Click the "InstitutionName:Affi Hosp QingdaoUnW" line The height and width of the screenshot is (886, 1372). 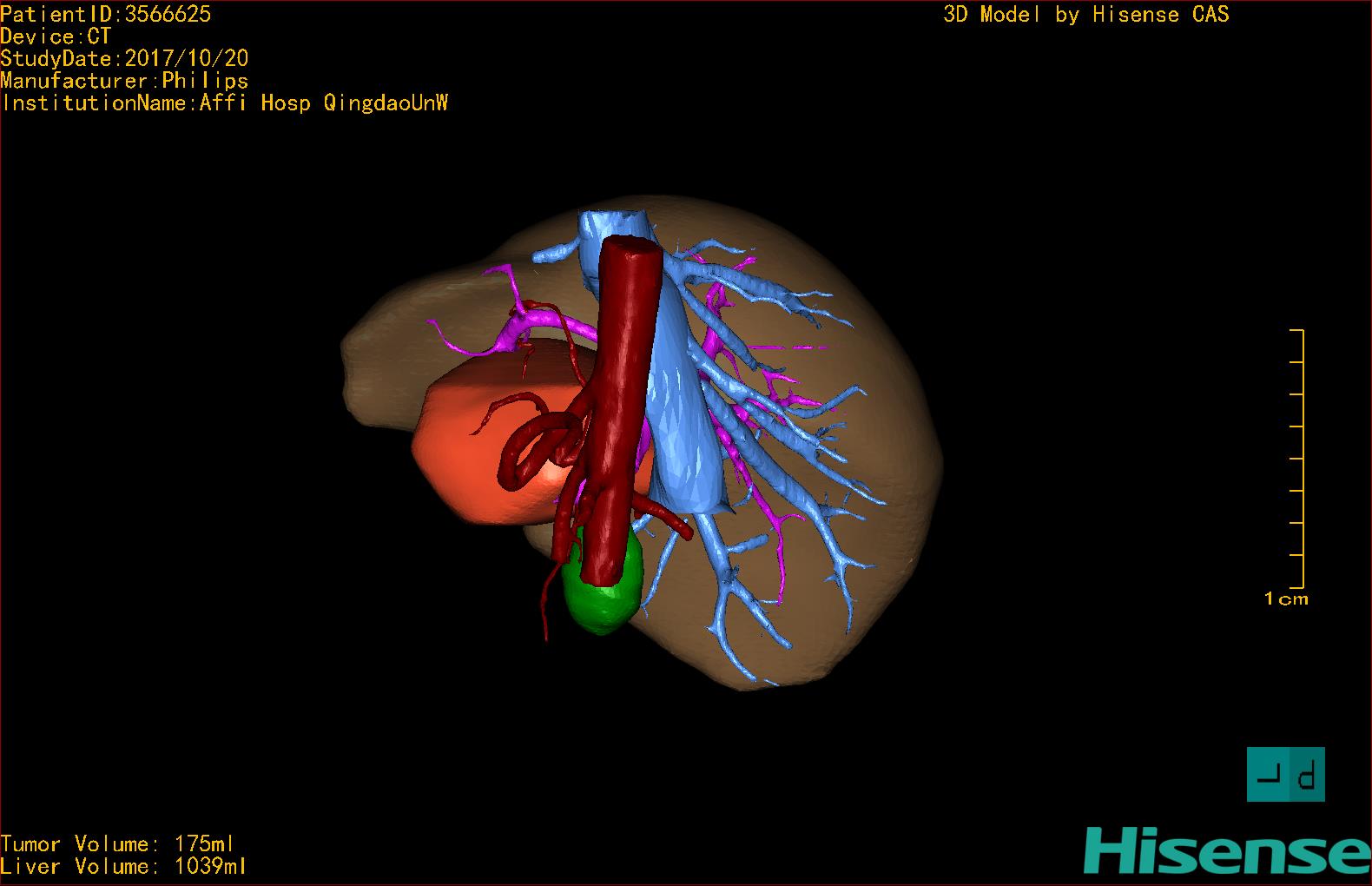coord(224,102)
